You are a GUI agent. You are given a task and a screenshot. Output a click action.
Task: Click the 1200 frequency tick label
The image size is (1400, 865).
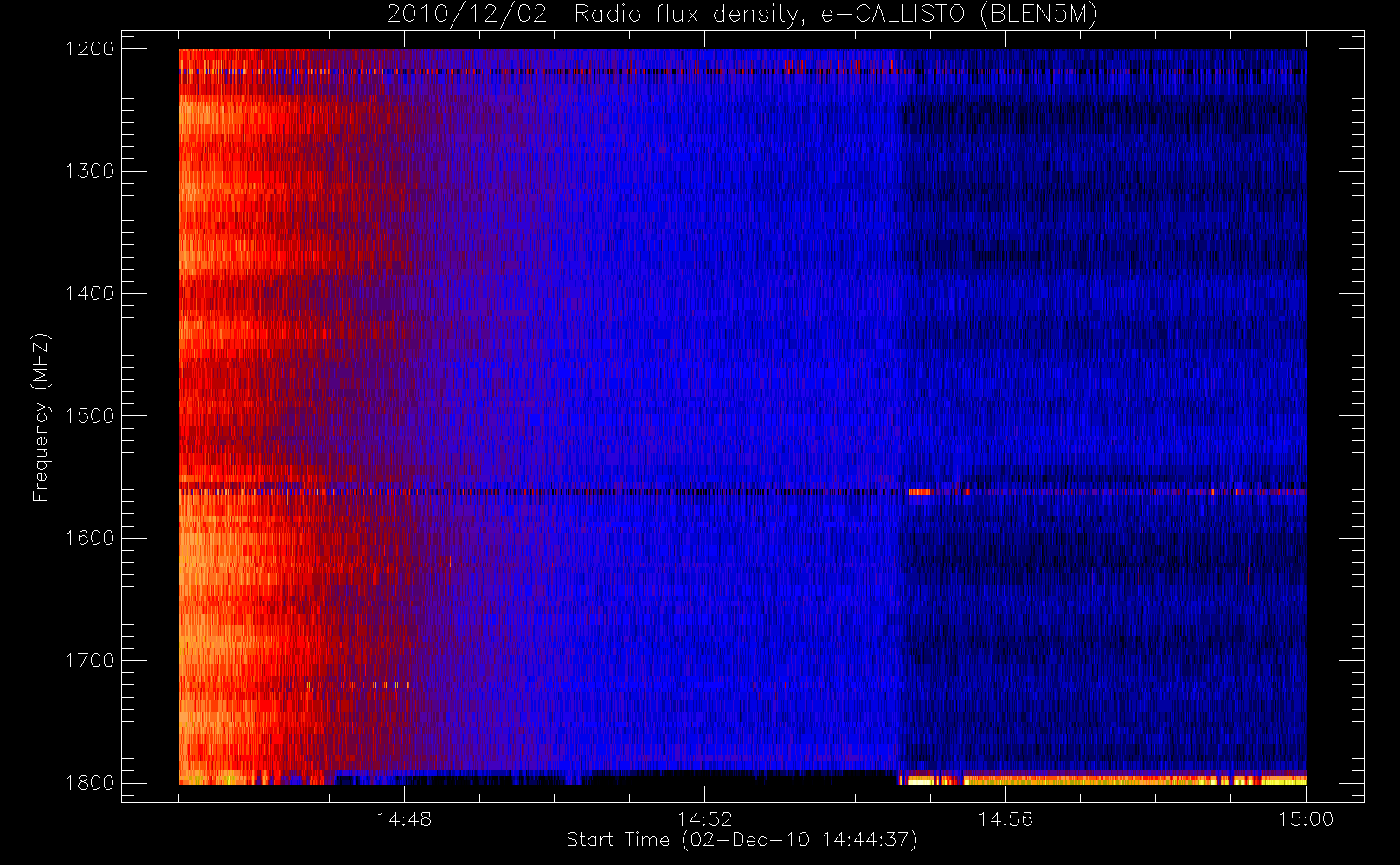(90, 49)
